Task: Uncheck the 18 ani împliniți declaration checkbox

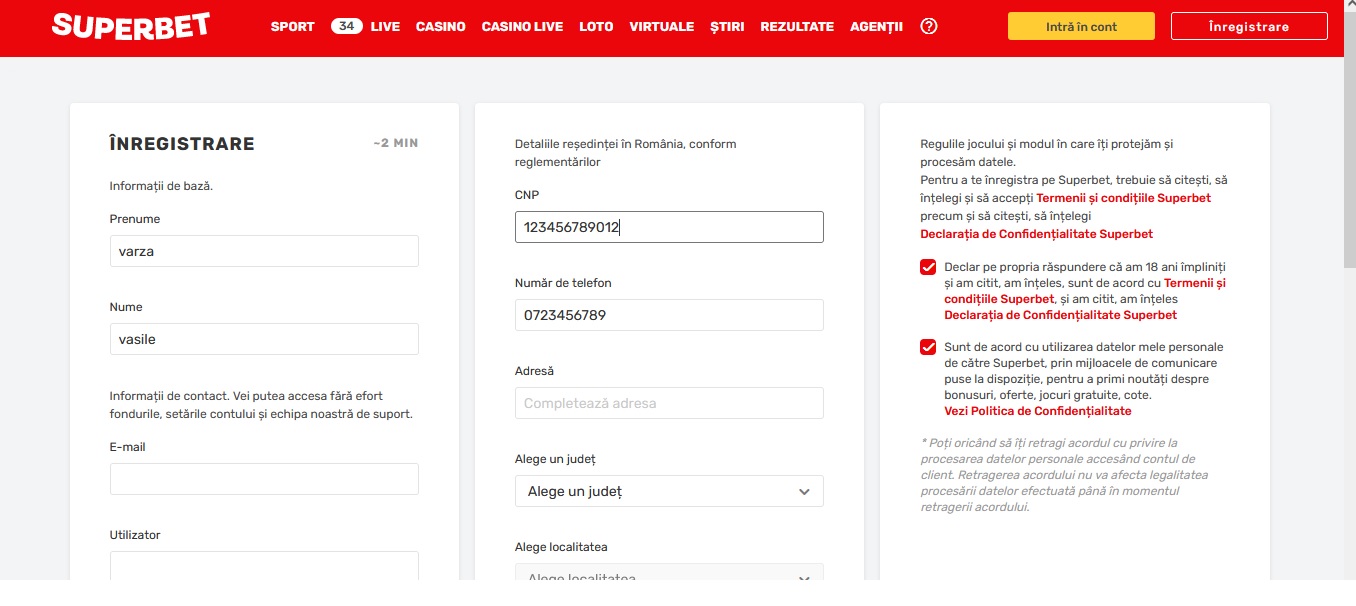Action: pos(928,267)
